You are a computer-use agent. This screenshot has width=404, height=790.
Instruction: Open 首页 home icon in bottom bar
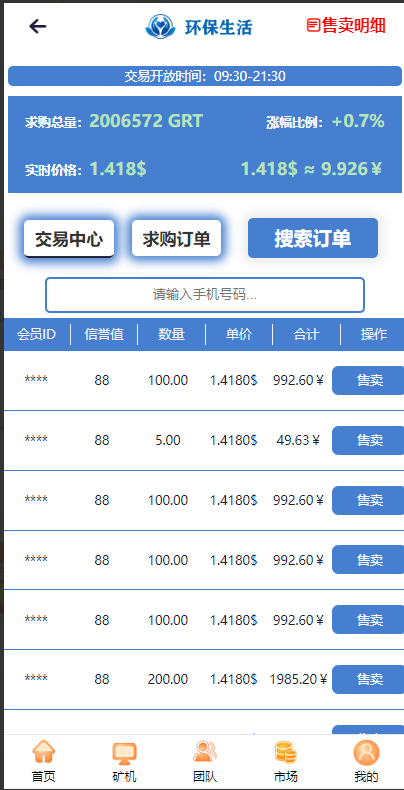click(x=44, y=753)
